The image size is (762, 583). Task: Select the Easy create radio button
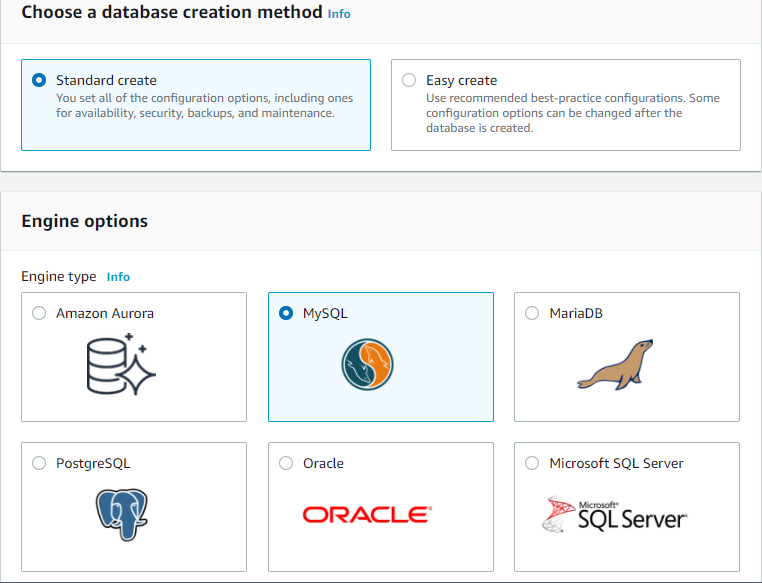pyautogui.click(x=409, y=80)
